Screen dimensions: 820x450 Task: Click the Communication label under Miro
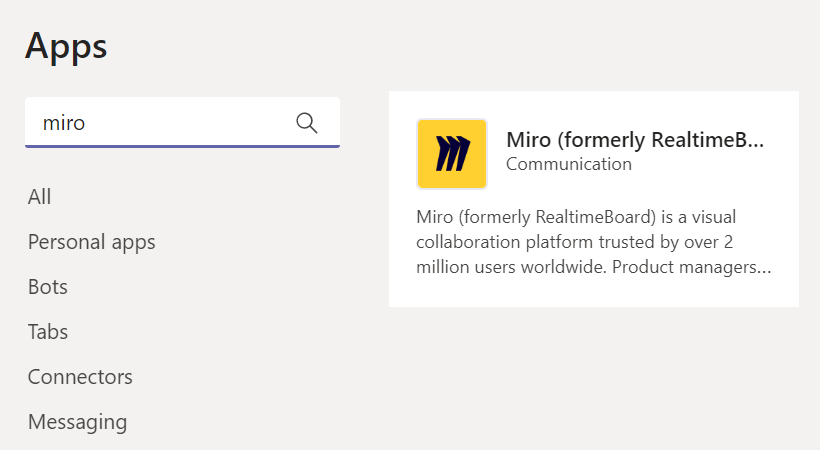(568, 164)
